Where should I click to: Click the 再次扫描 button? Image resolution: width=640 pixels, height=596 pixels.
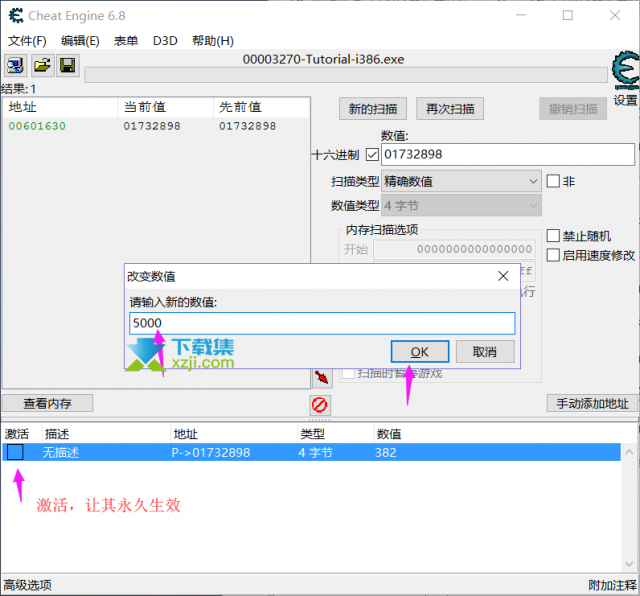450,109
